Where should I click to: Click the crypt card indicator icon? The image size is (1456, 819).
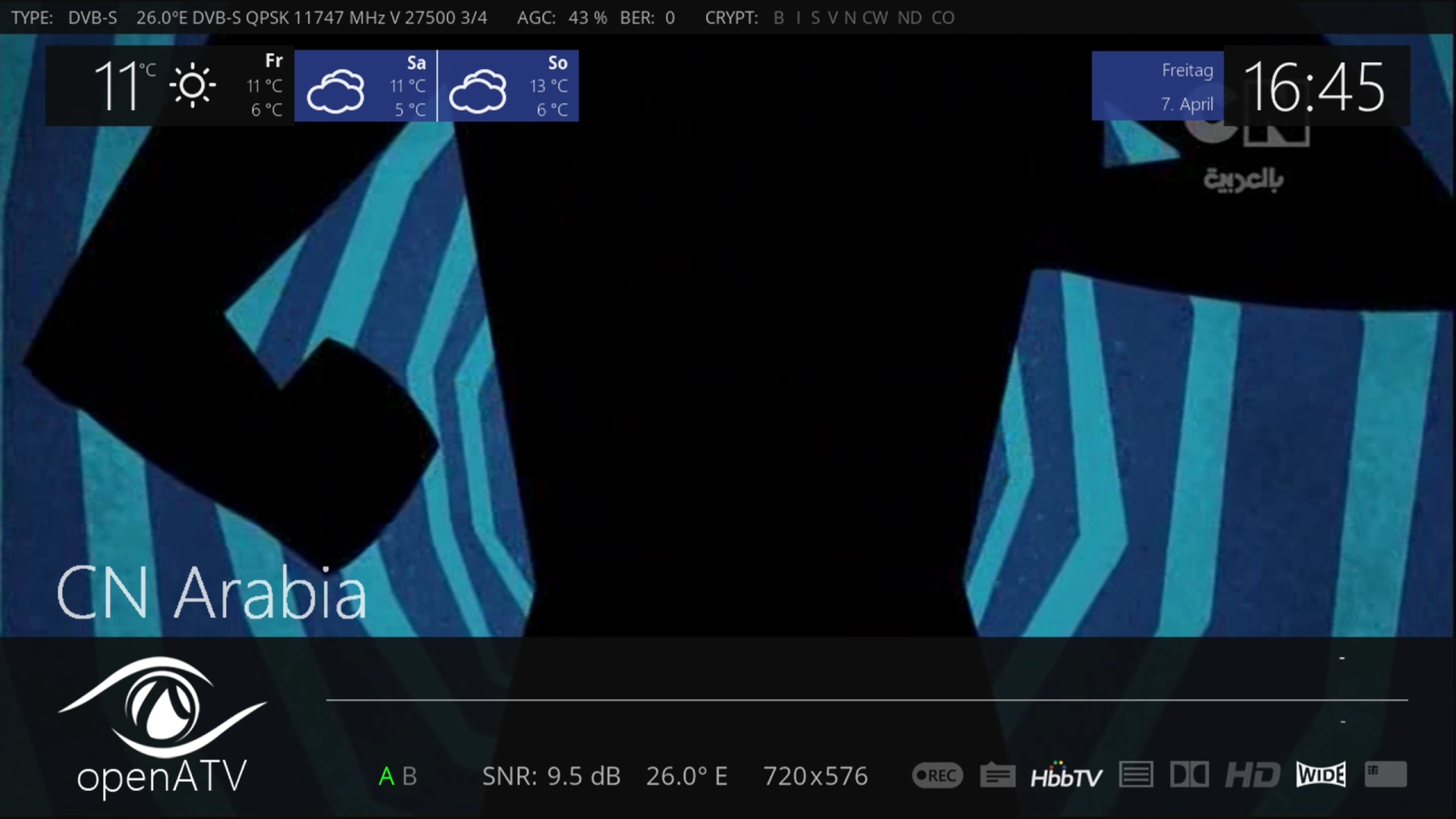1385,775
